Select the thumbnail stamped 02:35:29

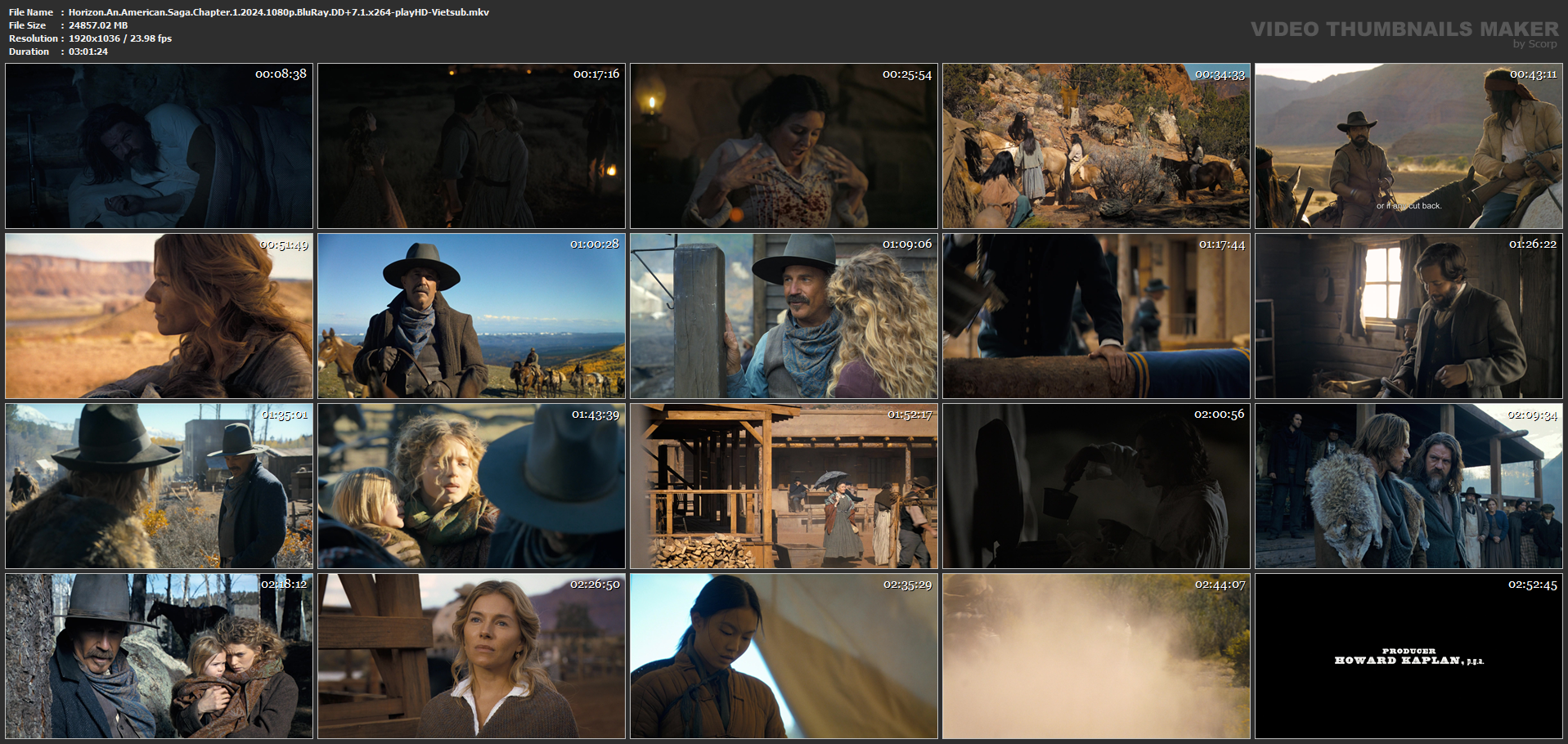pos(784,657)
